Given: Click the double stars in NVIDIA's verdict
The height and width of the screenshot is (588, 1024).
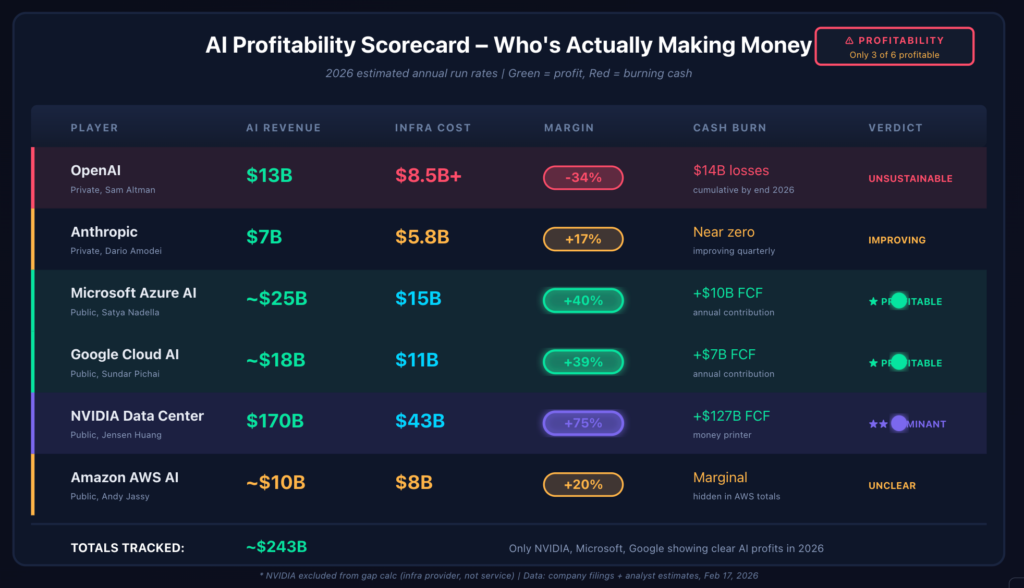Looking at the screenshot, I should click(878, 424).
